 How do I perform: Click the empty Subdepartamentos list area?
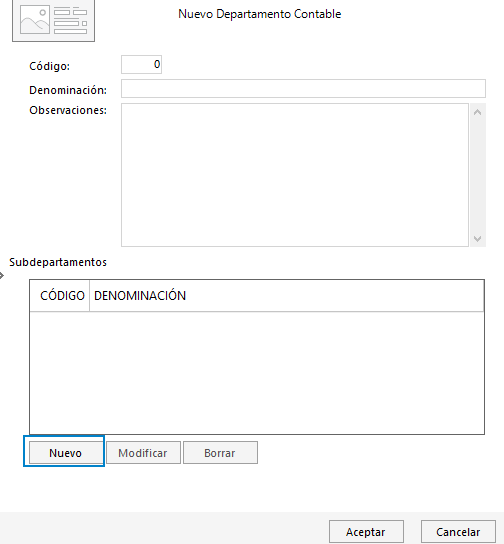pos(257,373)
